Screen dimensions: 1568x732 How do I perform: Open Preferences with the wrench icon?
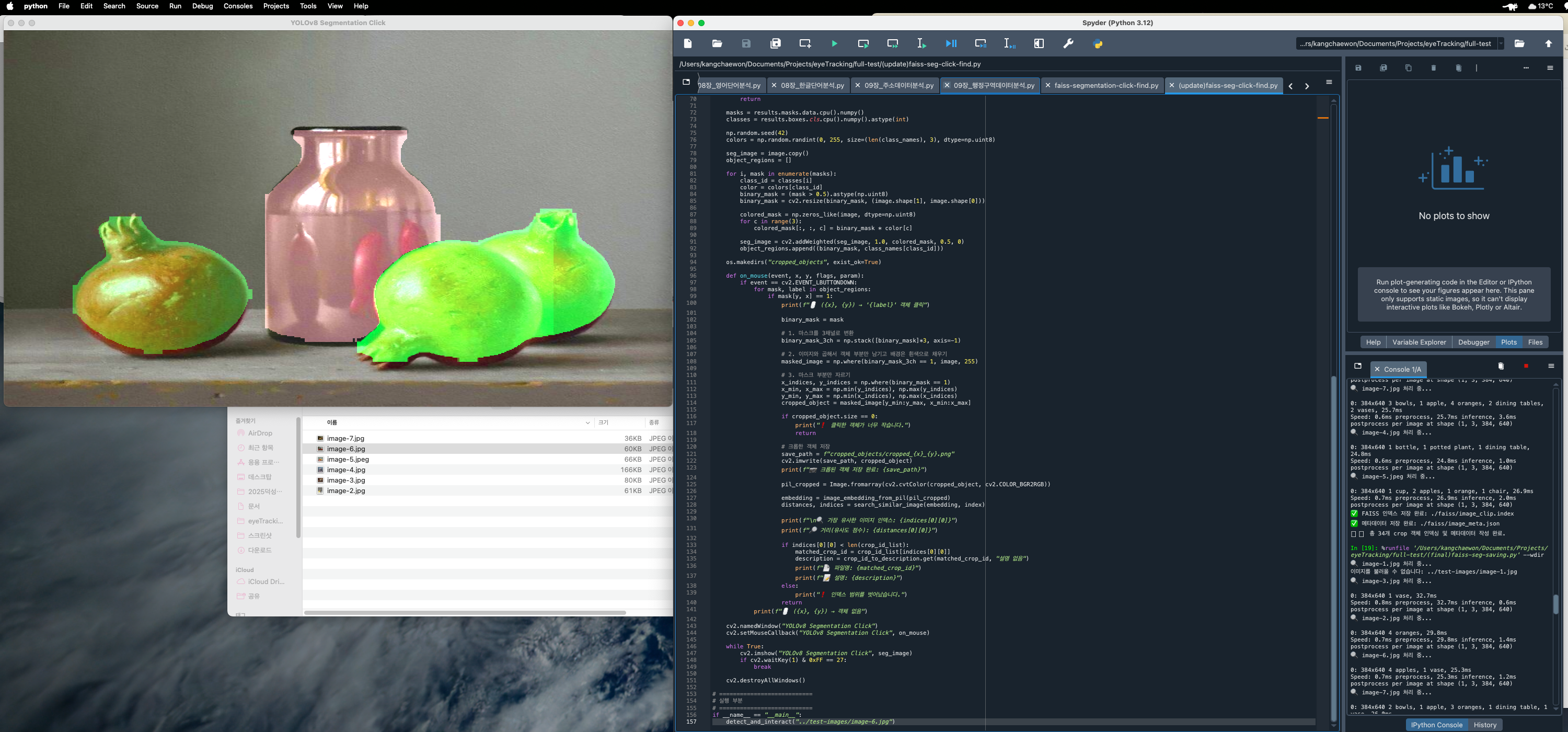coord(1068,44)
